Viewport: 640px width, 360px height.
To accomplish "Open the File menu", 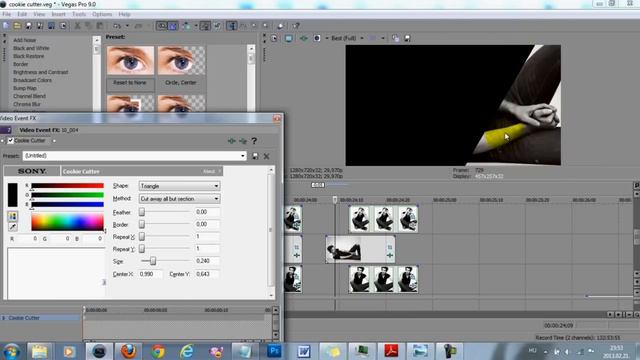I will (7, 14).
